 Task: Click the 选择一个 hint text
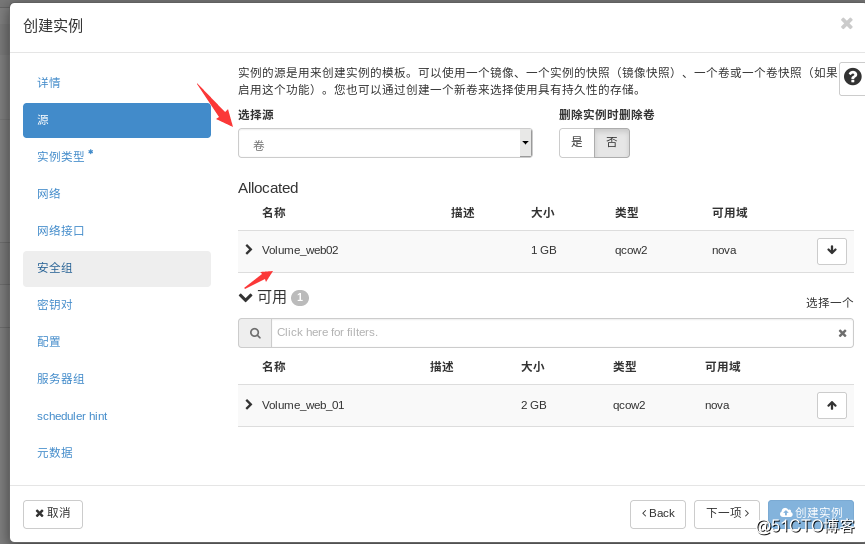coord(829,303)
